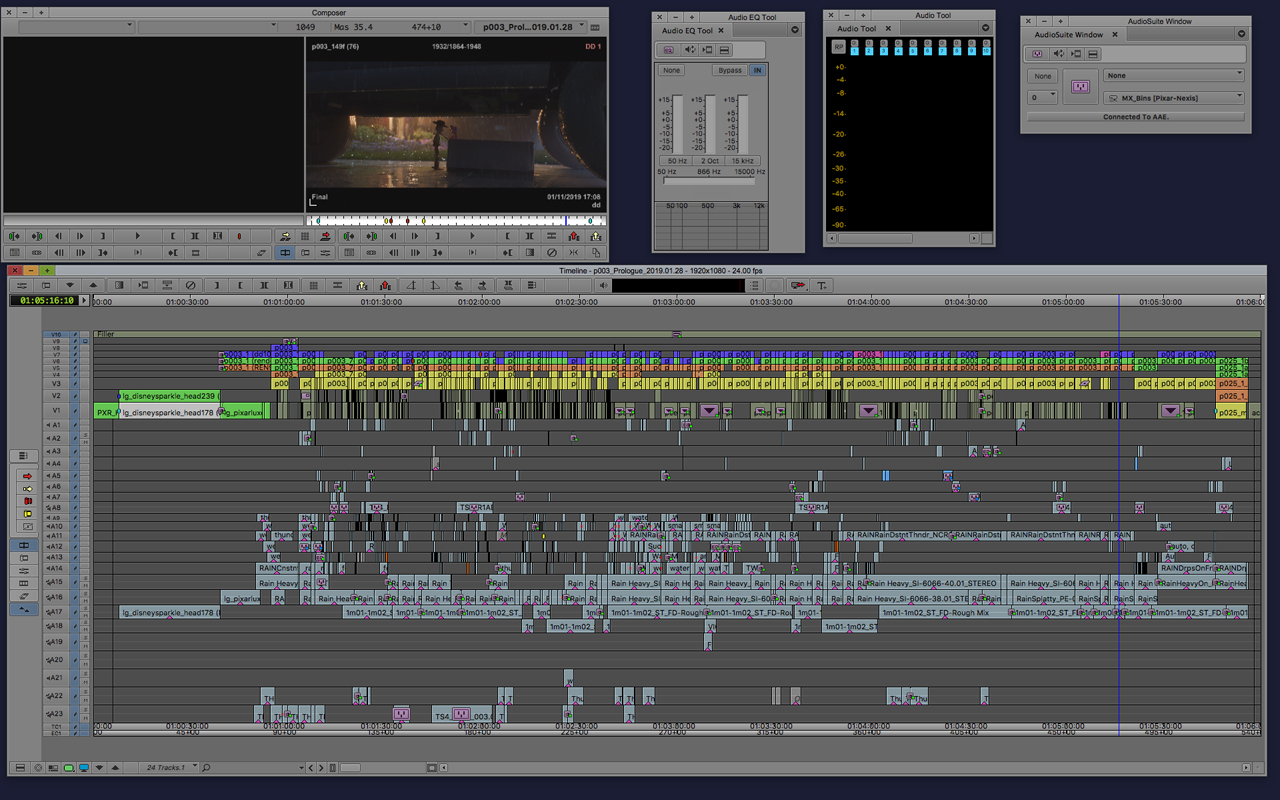Select the Audio EQ Tool tab
Image resolution: width=1280 pixels, height=800 pixels.
(692, 30)
